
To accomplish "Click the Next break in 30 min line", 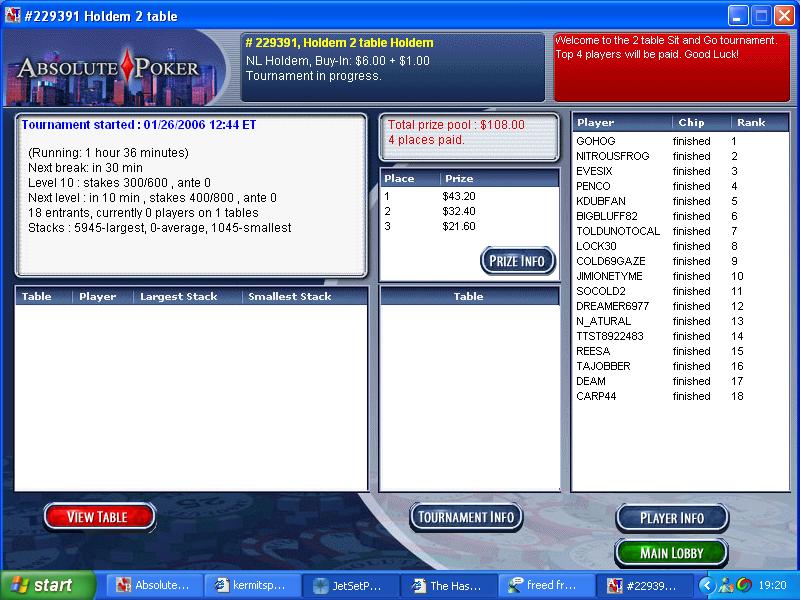I will (x=85, y=168).
